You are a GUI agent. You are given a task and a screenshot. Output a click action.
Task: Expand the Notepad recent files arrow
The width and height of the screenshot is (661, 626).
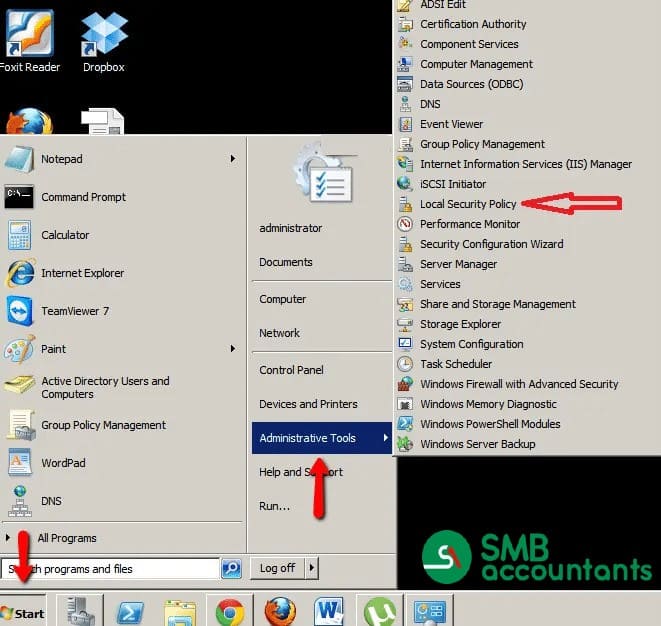pos(233,159)
